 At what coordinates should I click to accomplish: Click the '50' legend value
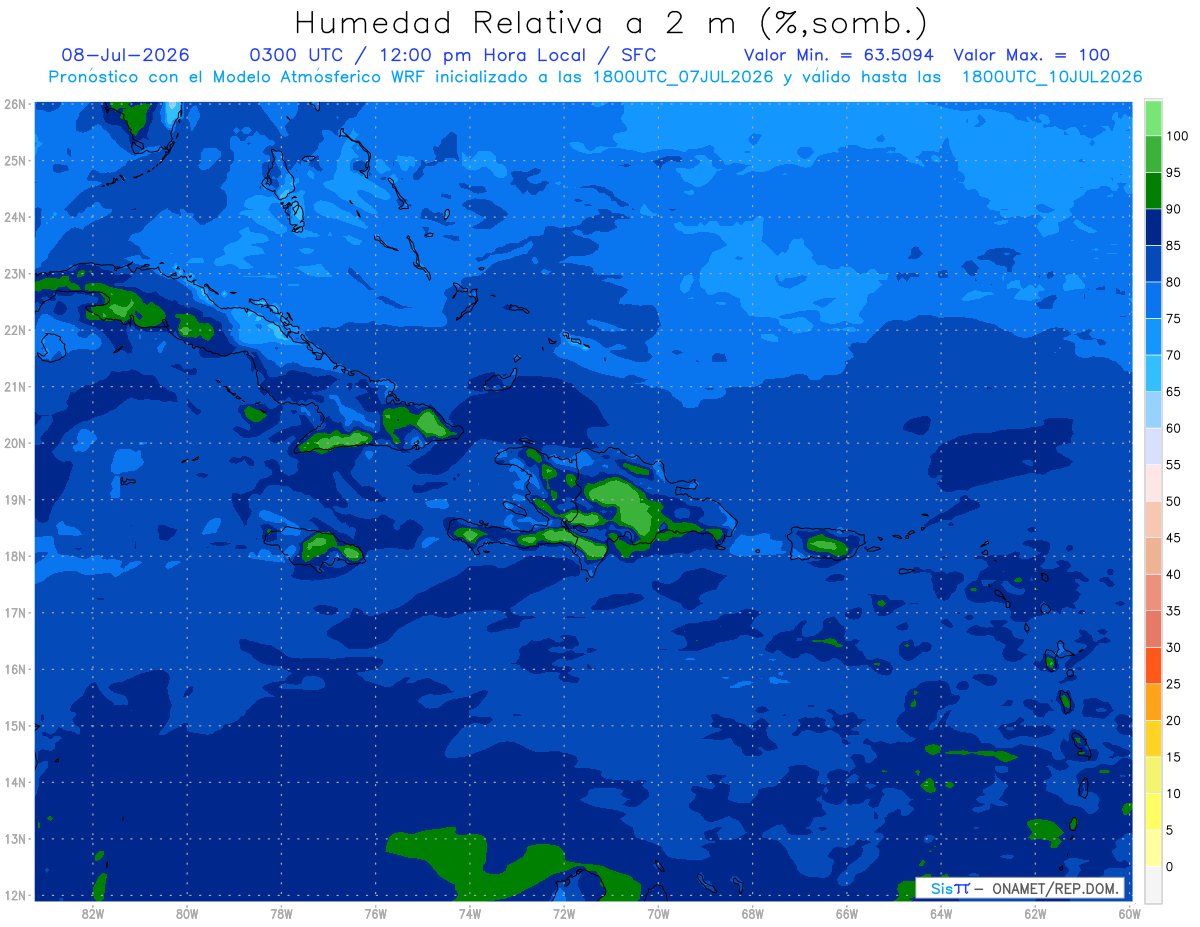[1173, 501]
